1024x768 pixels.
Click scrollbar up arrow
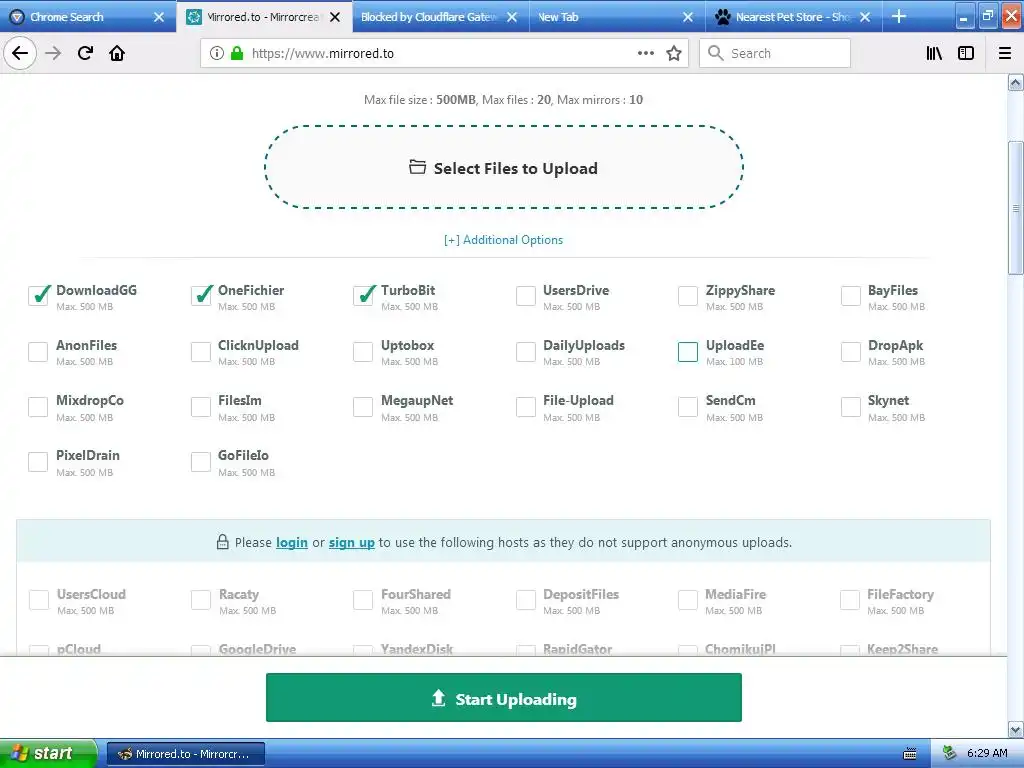(1016, 82)
